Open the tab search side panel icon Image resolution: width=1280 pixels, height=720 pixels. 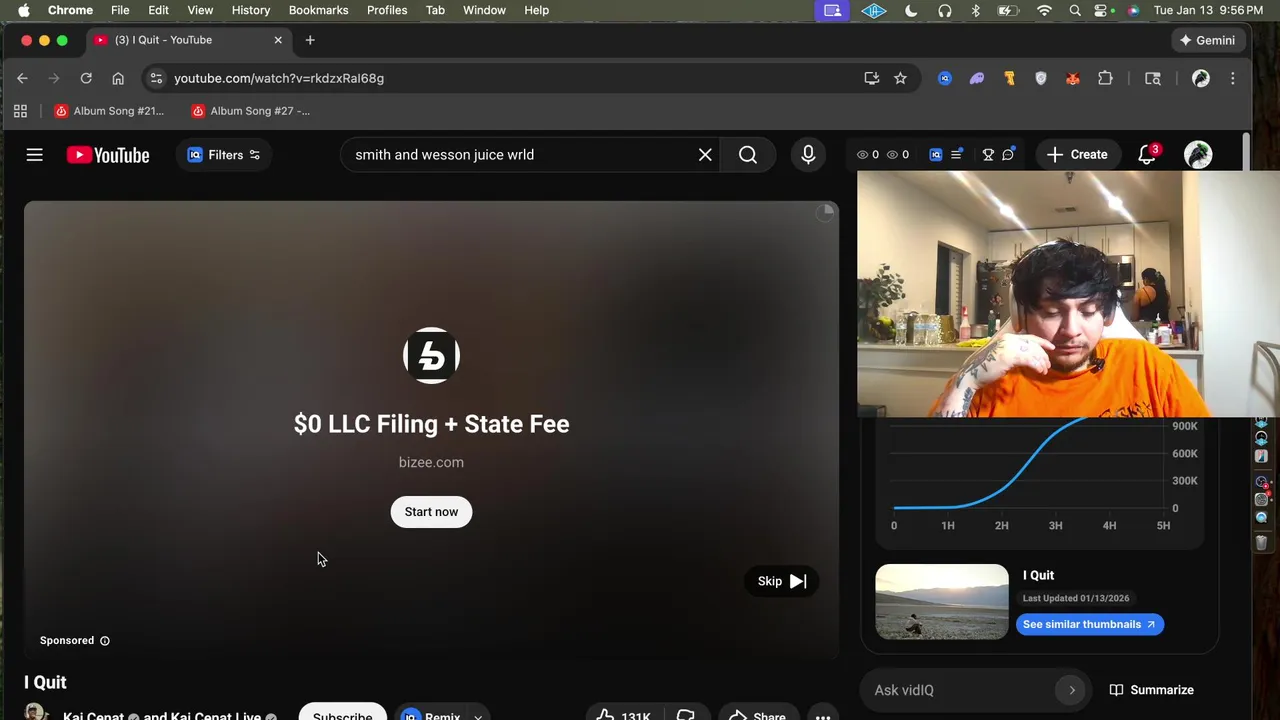1153,78
